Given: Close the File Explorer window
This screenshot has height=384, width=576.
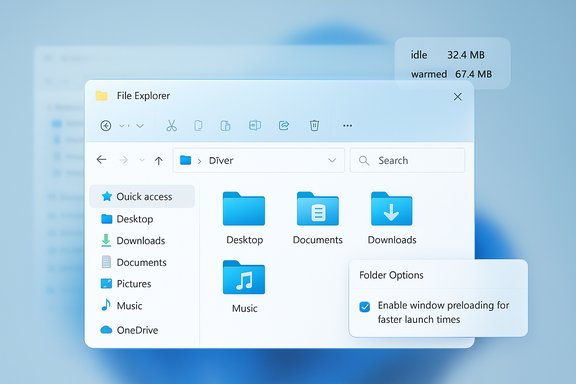Looking at the screenshot, I should click(458, 97).
